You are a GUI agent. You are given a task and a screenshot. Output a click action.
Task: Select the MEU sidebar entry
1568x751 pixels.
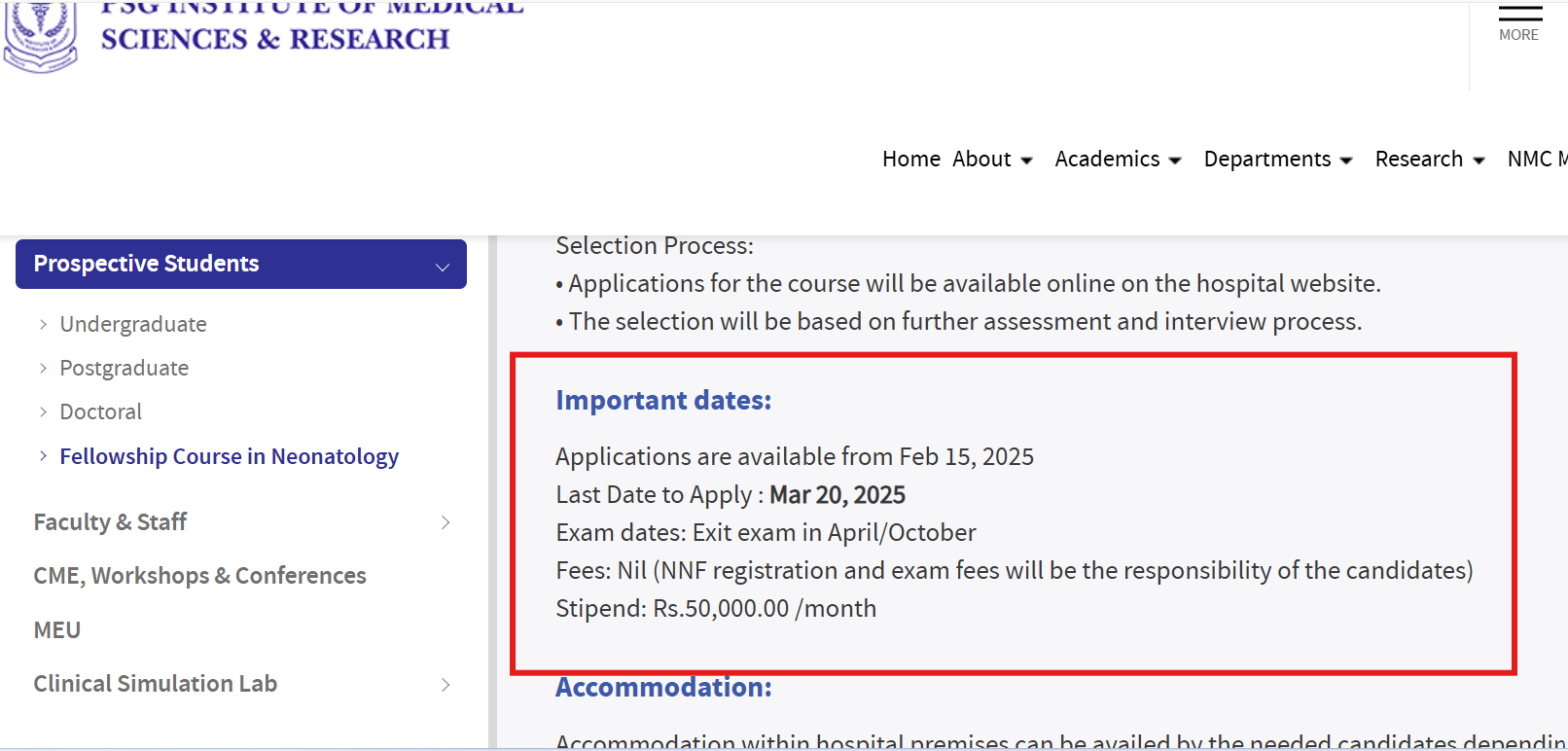pos(56,629)
